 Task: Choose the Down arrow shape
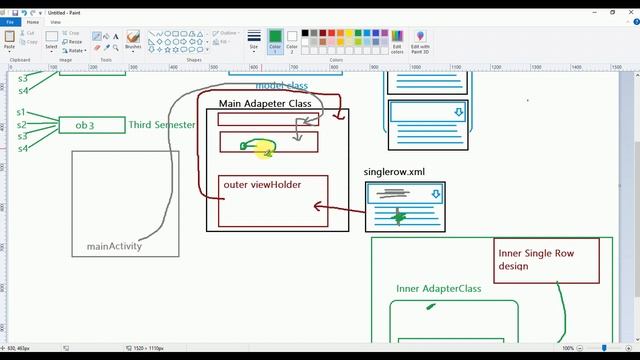click(151, 49)
